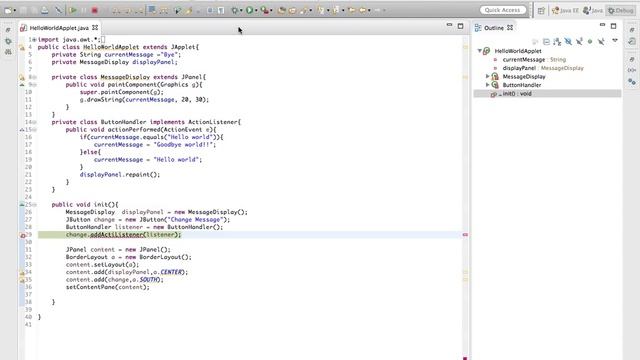Open the Run launch dropdown arrow
This screenshot has width=640, height=360.
(x=256, y=11)
